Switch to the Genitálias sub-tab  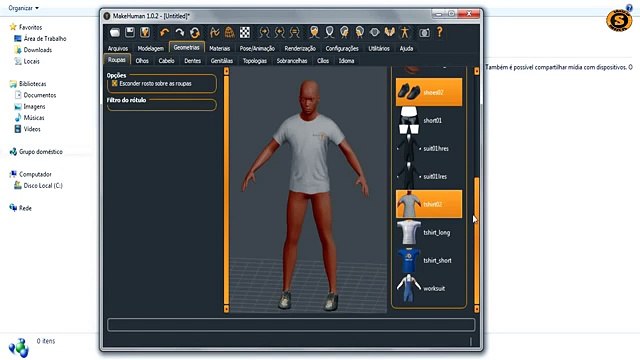click(222, 60)
